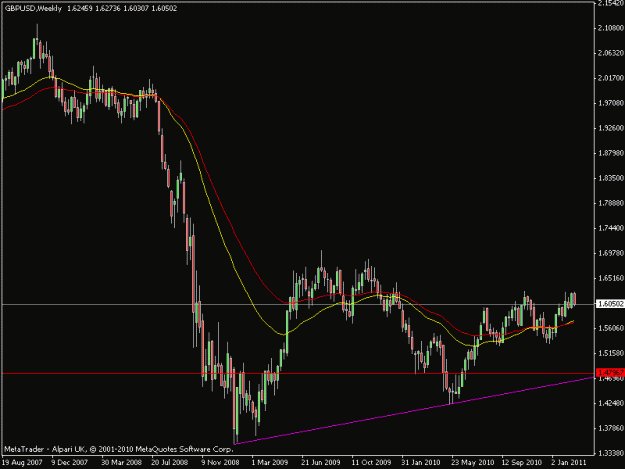Viewport: 625px width, 469px height.
Task: Click the open value 1.62459 in the header
Action: pos(80,8)
